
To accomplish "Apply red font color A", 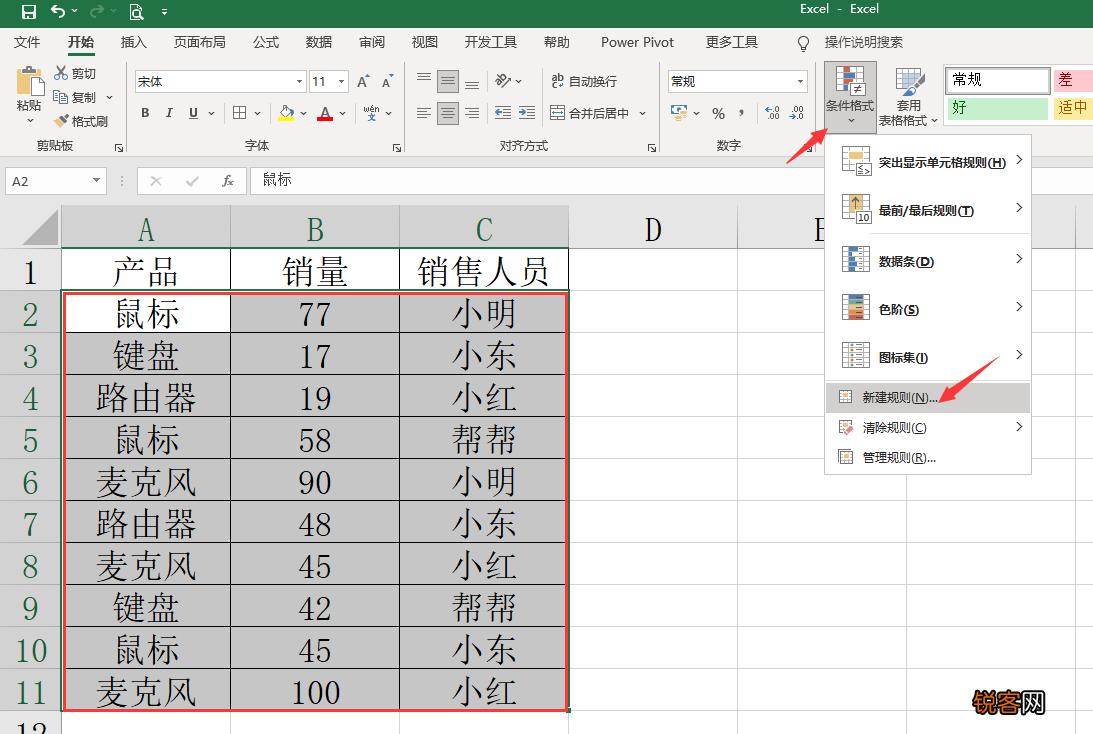I will click(325, 113).
